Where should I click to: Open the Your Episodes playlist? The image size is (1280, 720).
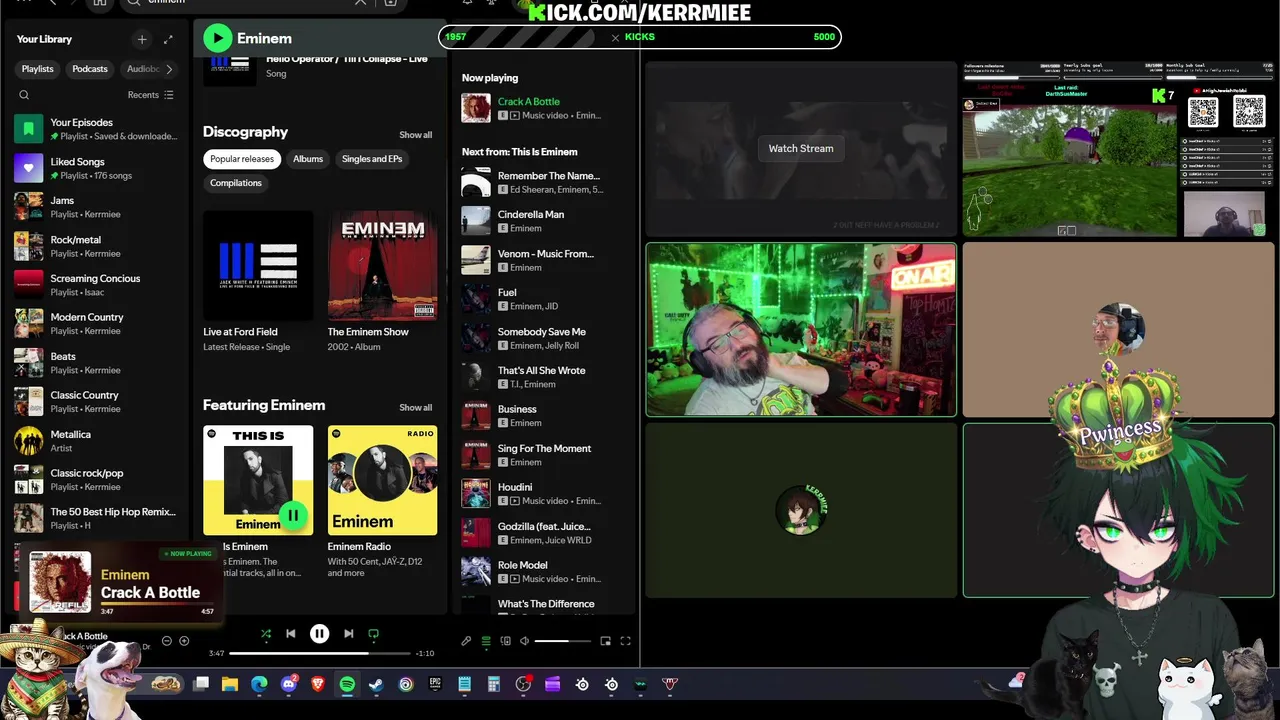point(97,129)
